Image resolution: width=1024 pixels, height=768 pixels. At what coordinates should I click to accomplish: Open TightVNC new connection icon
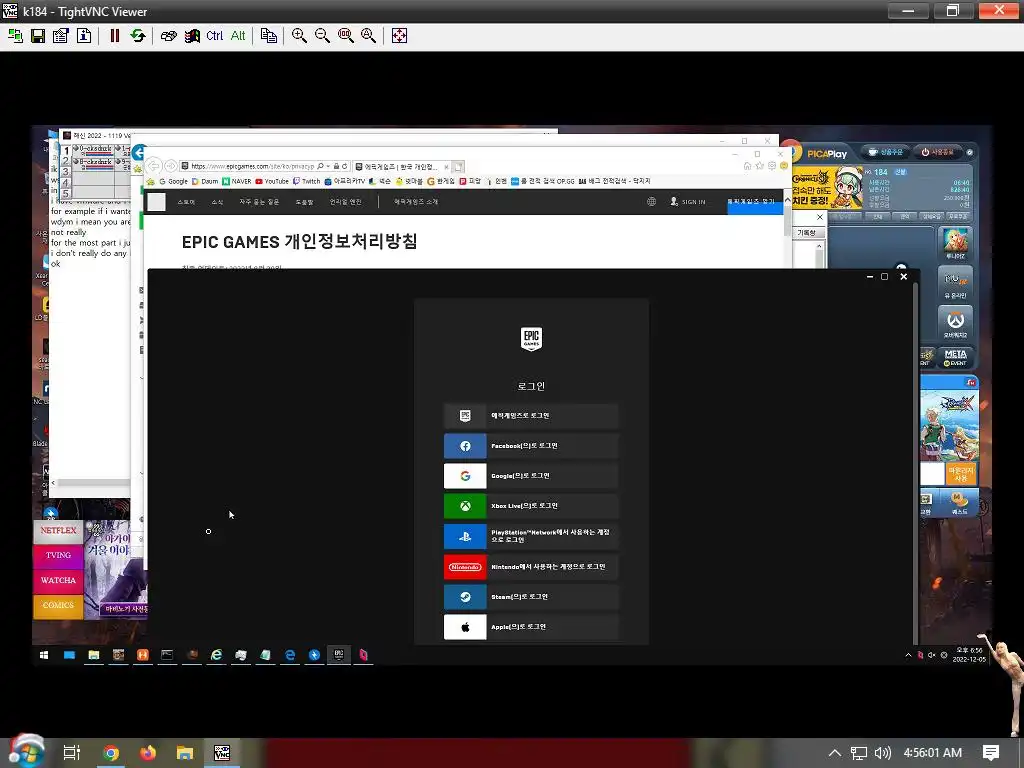pyautogui.click(x=15, y=36)
